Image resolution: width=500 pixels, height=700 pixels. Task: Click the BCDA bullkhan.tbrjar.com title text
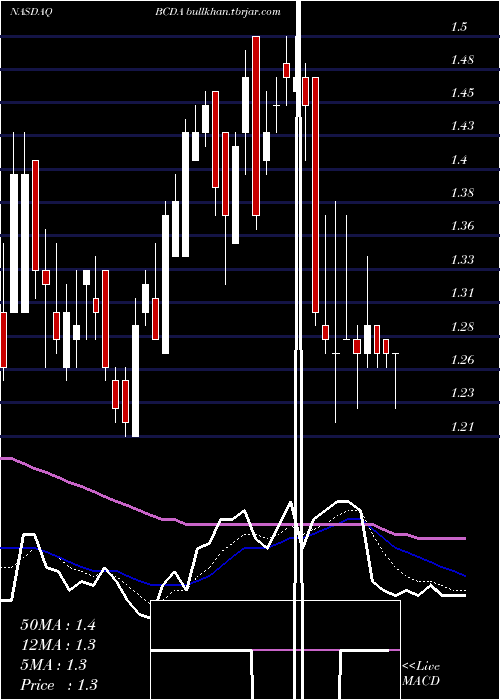218,12
